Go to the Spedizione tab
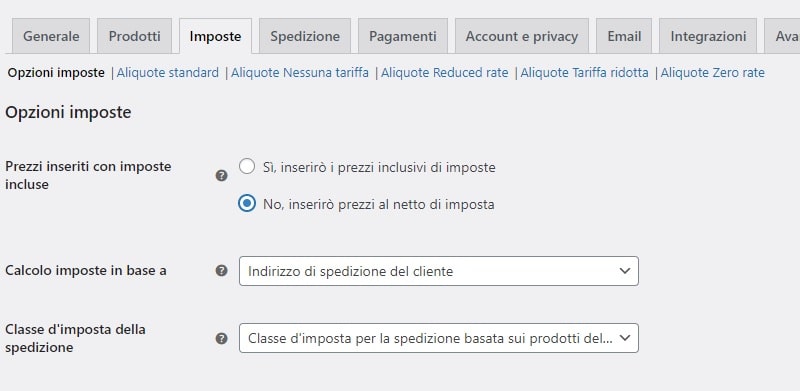800x391 pixels. (x=305, y=36)
